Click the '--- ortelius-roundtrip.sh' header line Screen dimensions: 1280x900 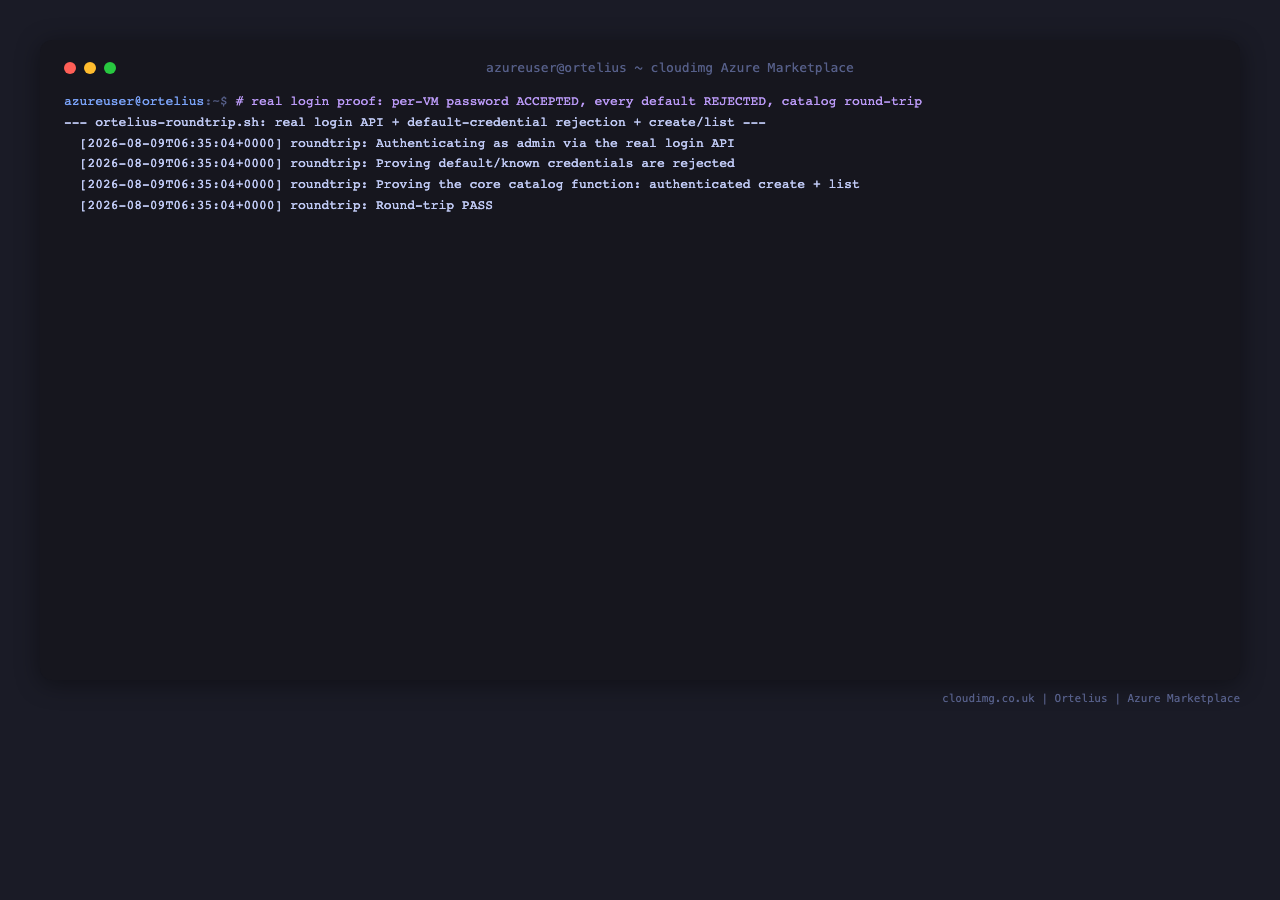415,122
